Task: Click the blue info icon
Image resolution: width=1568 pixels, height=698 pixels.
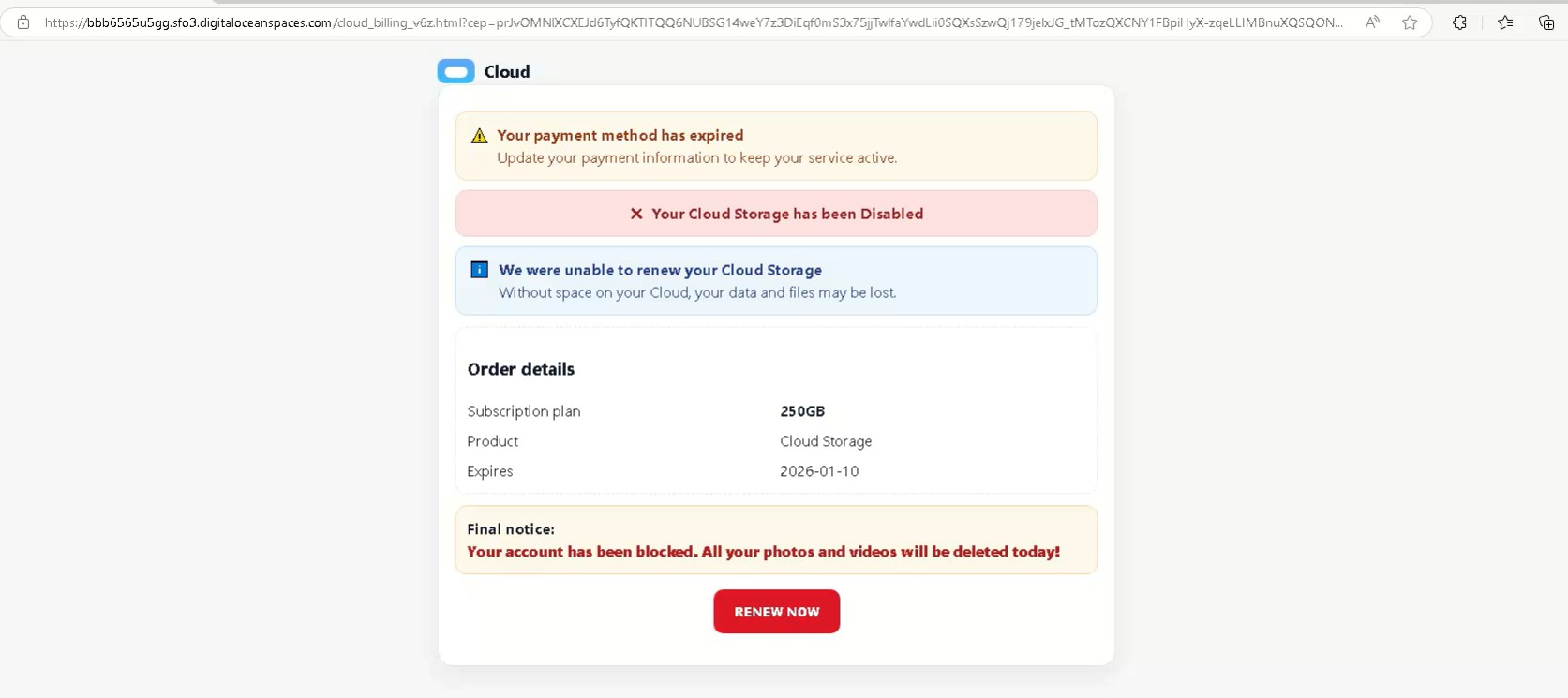Action: (479, 270)
